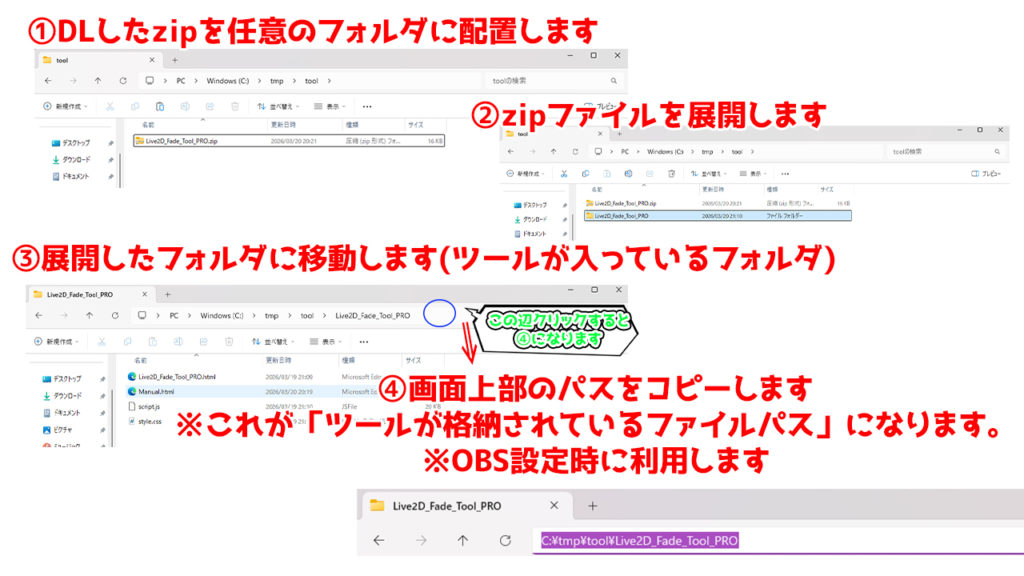
Task: Click the up-arrow navigation icon in the bottom enlarged window
Action: pos(462,540)
